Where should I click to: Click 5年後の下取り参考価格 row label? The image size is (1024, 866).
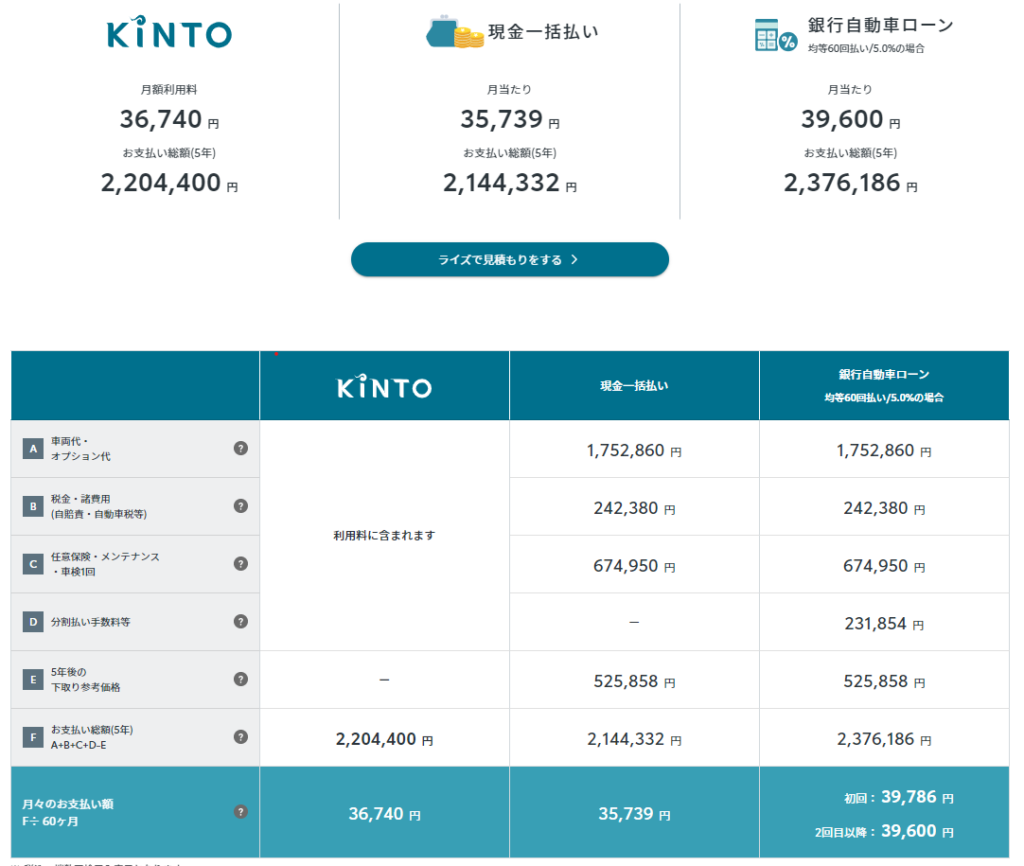click(86, 679)
